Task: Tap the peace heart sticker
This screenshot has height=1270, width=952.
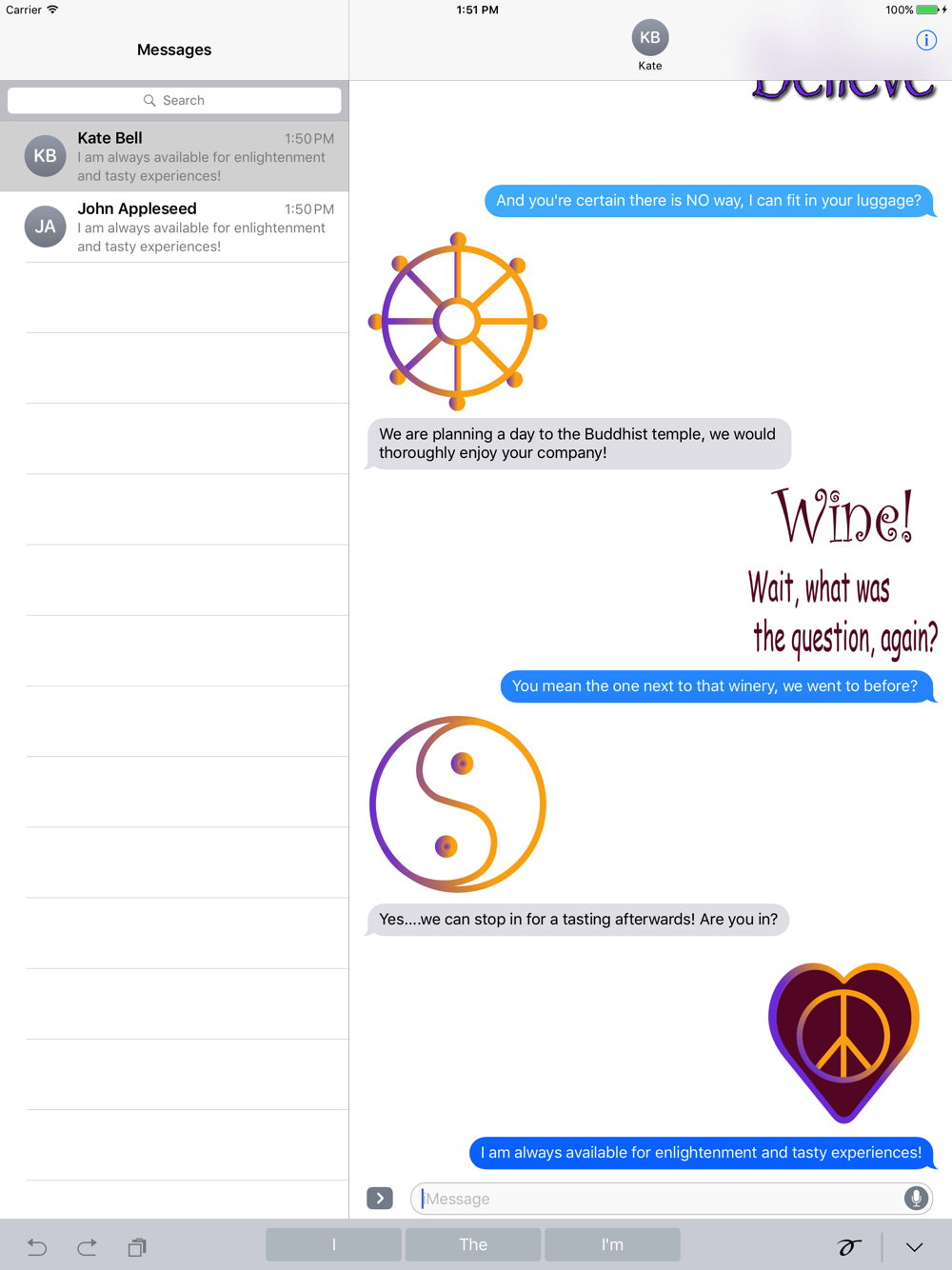Action: (x=843, y=1042)
